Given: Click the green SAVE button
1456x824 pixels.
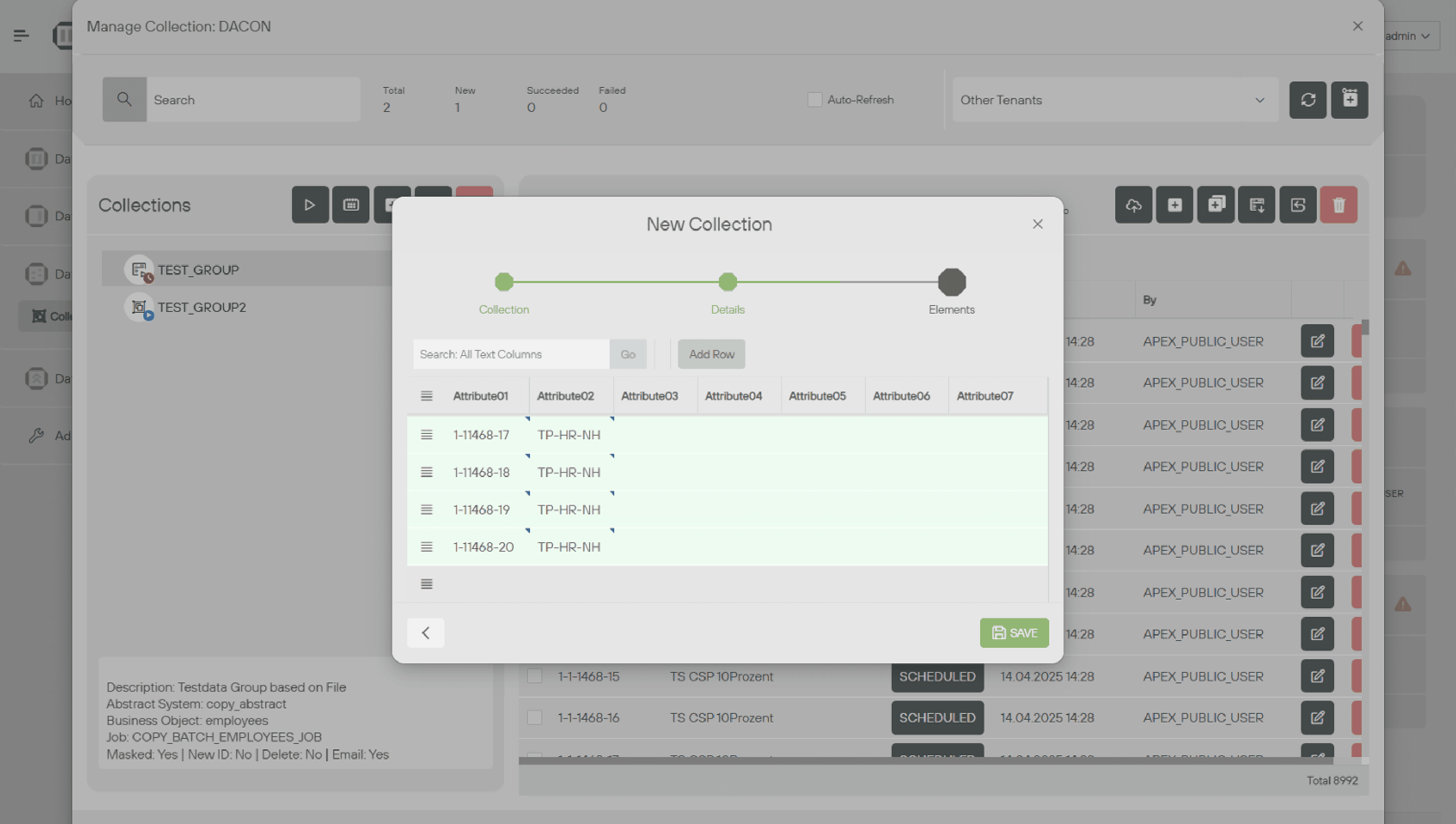Looking at the screenshot, I should [x=1014, y=633].
